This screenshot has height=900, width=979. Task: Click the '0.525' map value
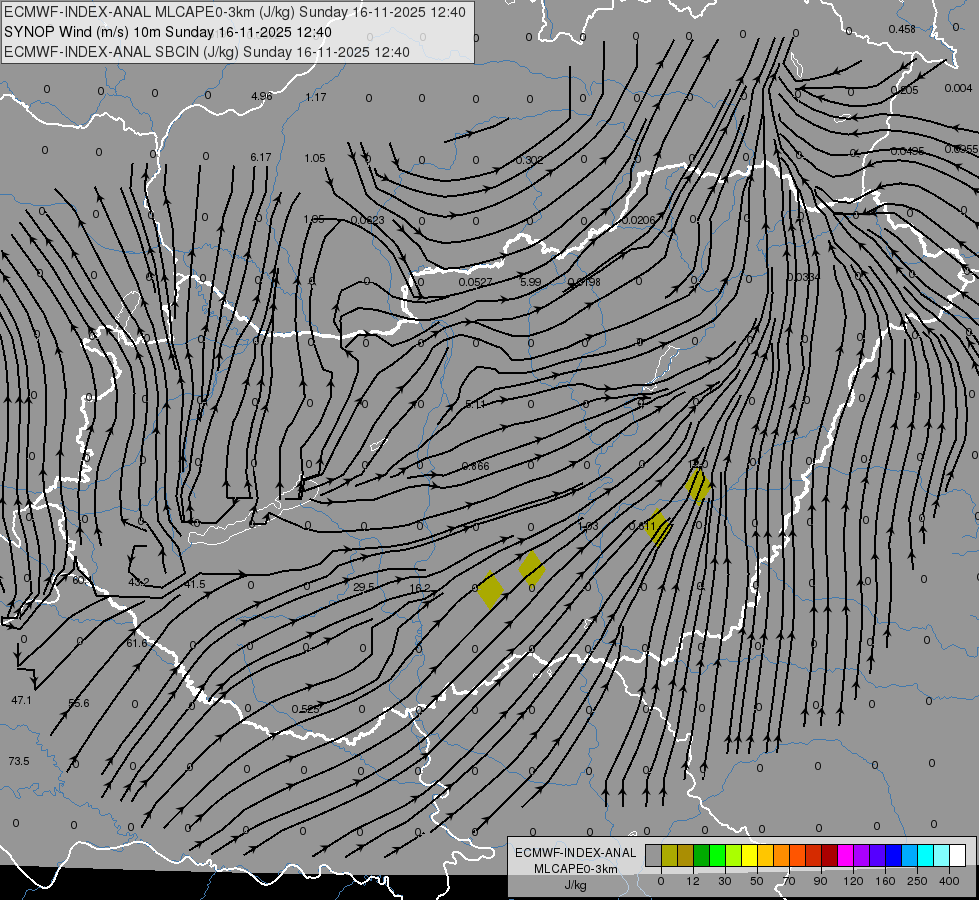pos(305,709)
